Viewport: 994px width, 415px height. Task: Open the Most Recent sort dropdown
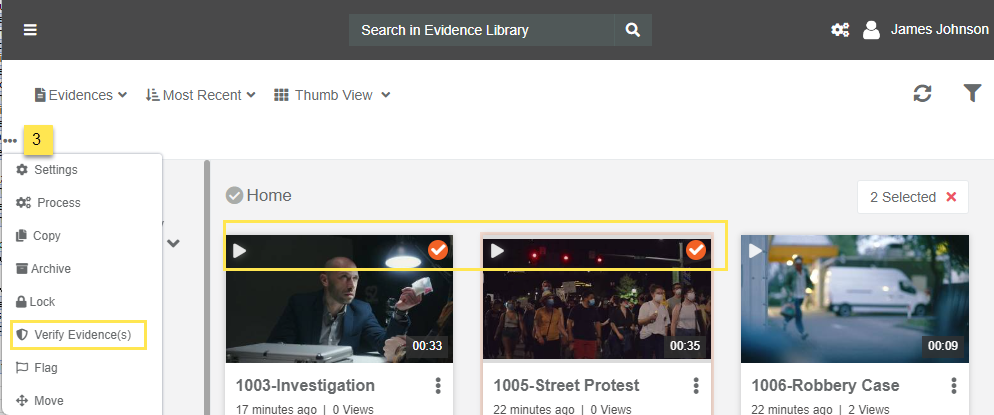tap(201, 95)
